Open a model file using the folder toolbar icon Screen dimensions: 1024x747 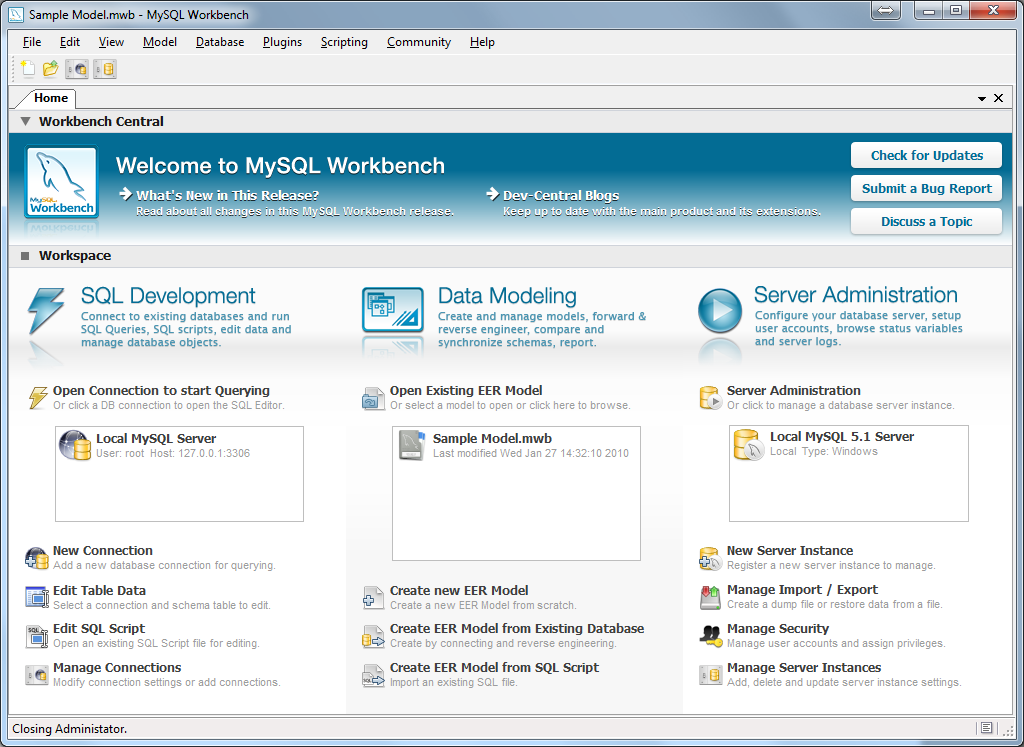[x=49, y=68]
